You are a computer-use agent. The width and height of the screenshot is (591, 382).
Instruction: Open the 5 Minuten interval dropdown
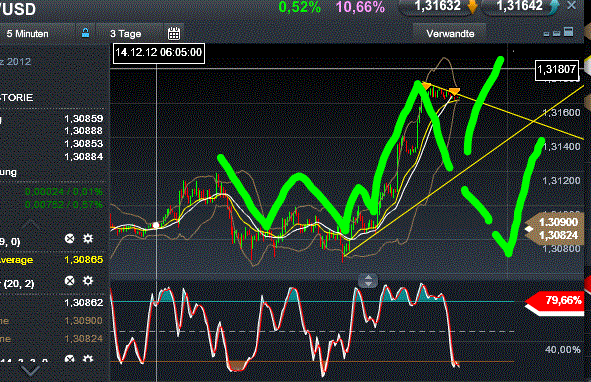click(x=37, y=34)
